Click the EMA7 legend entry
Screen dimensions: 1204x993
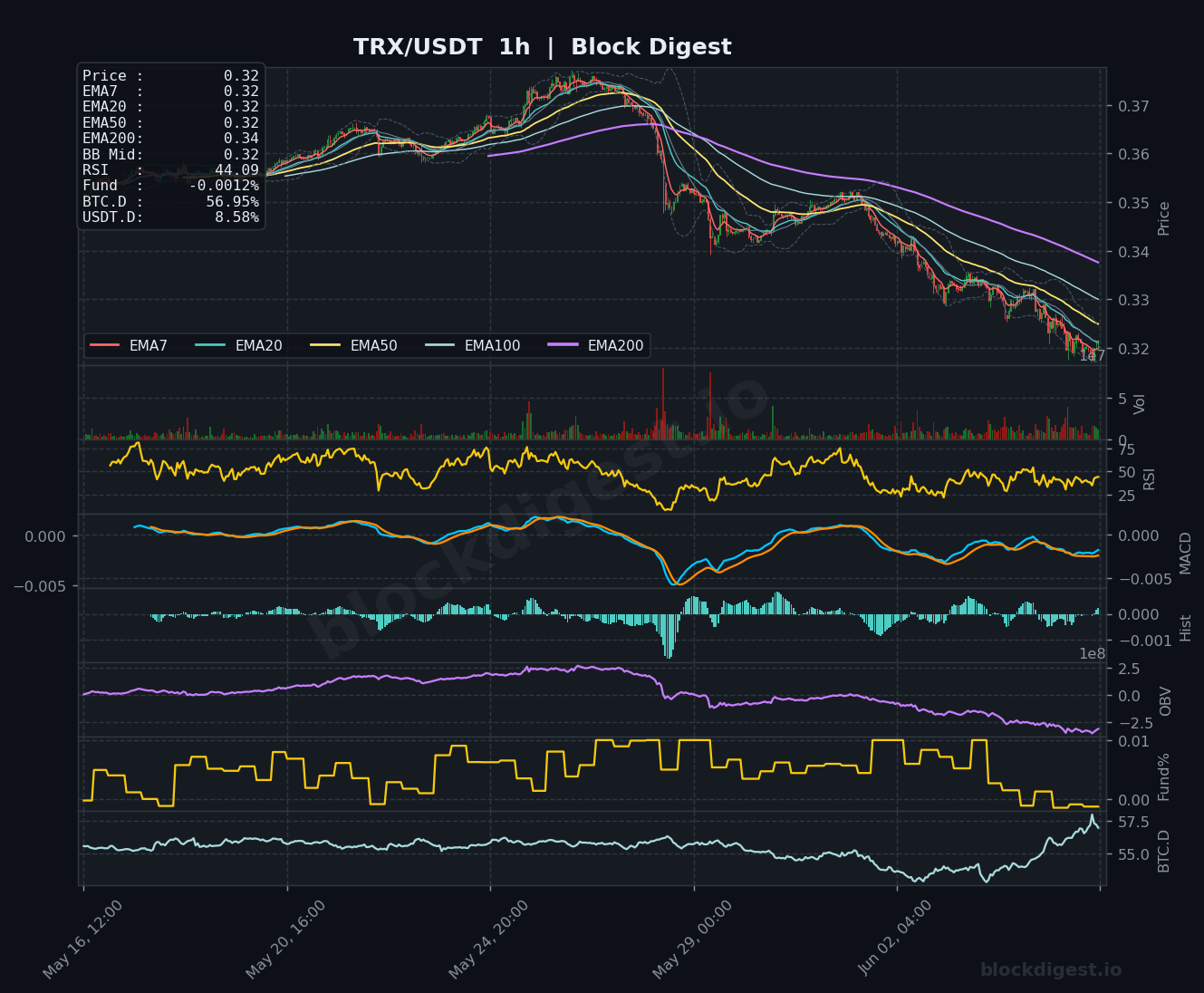click(129, 345)
